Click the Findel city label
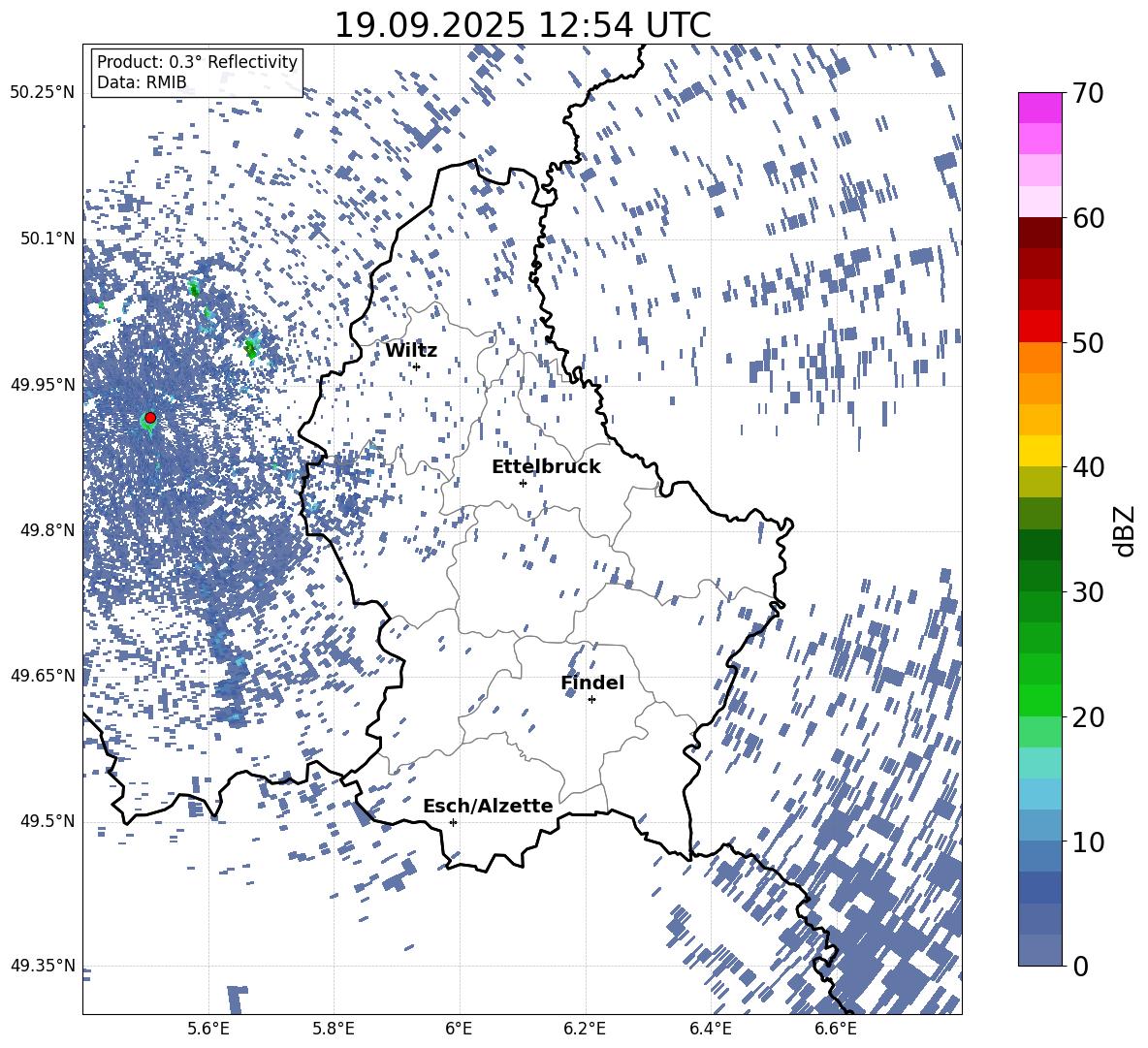Screen dimensions: 1148x1048 pyautogui.click(x=592, y=683)
